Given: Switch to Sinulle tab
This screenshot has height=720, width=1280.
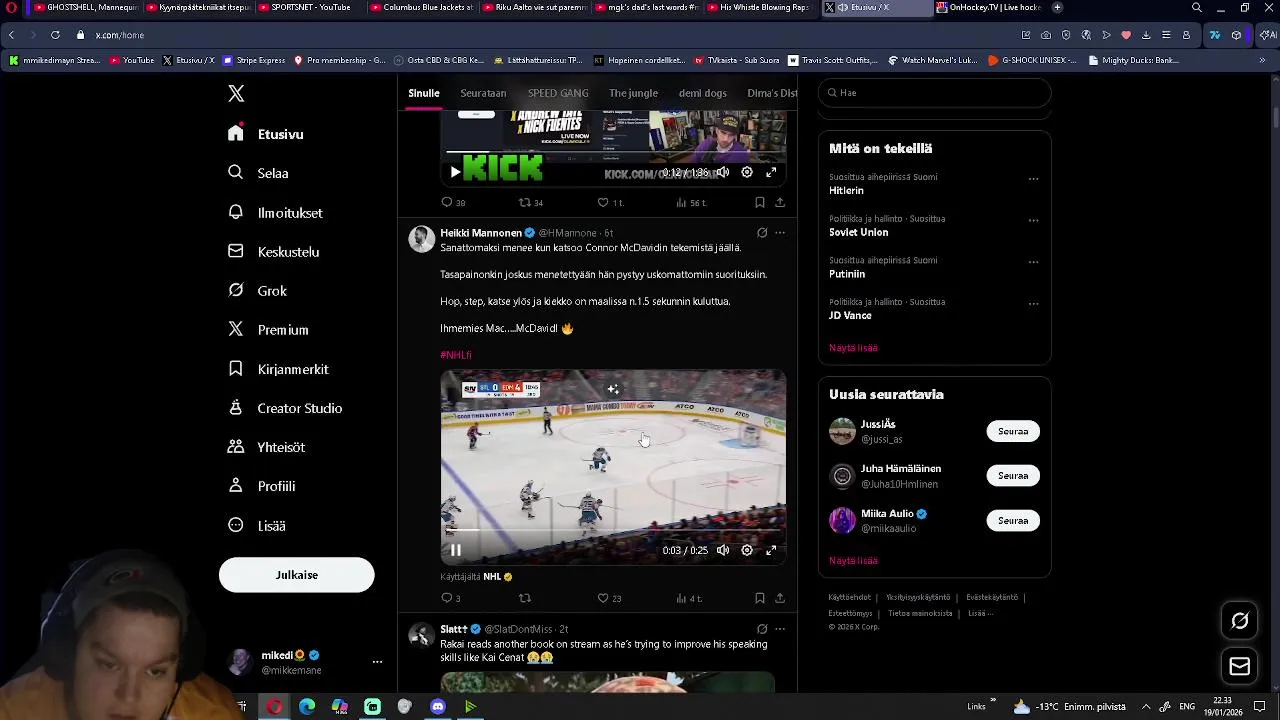Looking at the screenshot, I should point(423,93).
